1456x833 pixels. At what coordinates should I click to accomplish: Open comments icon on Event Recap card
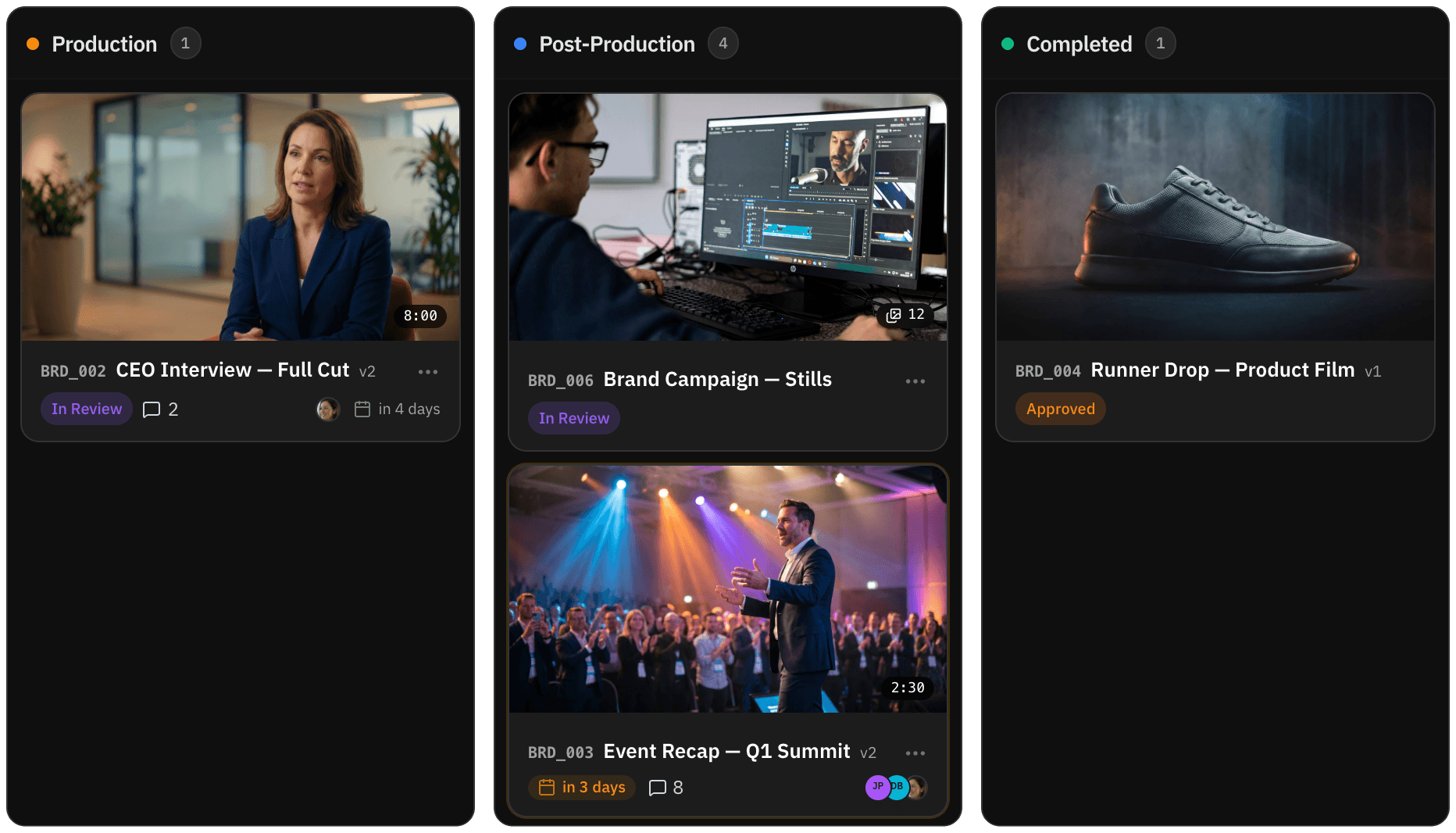click(658, 788)
